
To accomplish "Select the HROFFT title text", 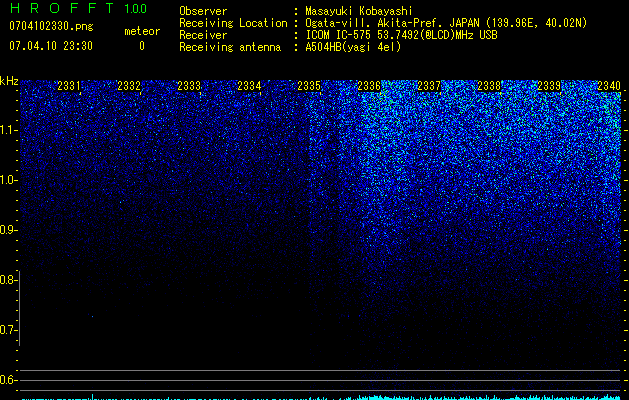I will 62,8.
